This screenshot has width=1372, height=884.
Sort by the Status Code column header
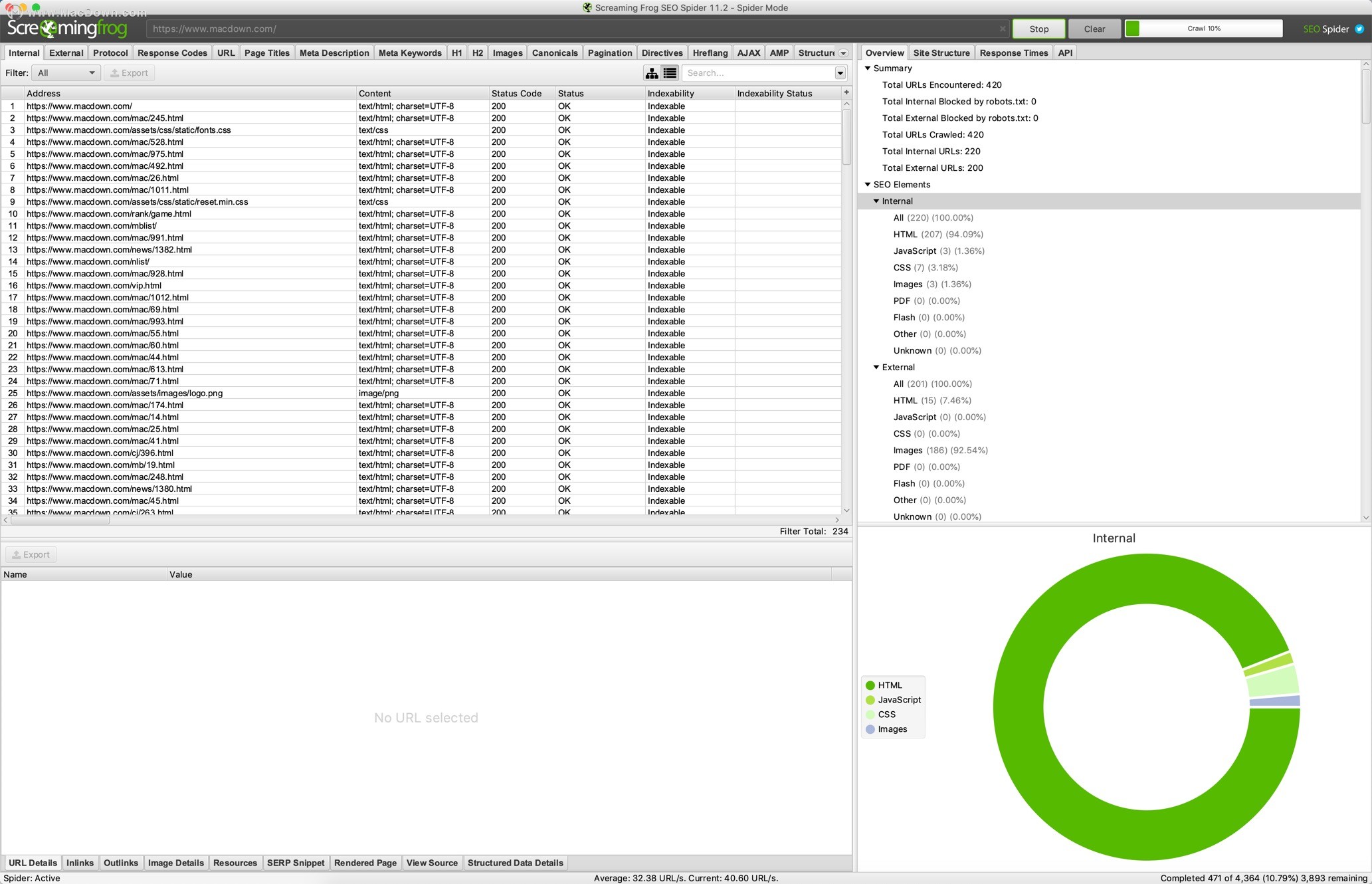pos(522,94)
